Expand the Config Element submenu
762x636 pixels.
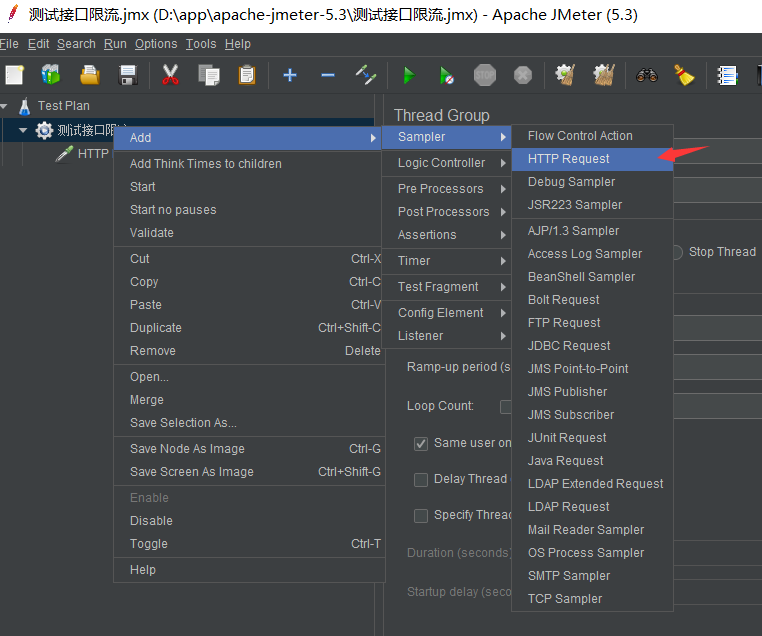click(447, 313)
